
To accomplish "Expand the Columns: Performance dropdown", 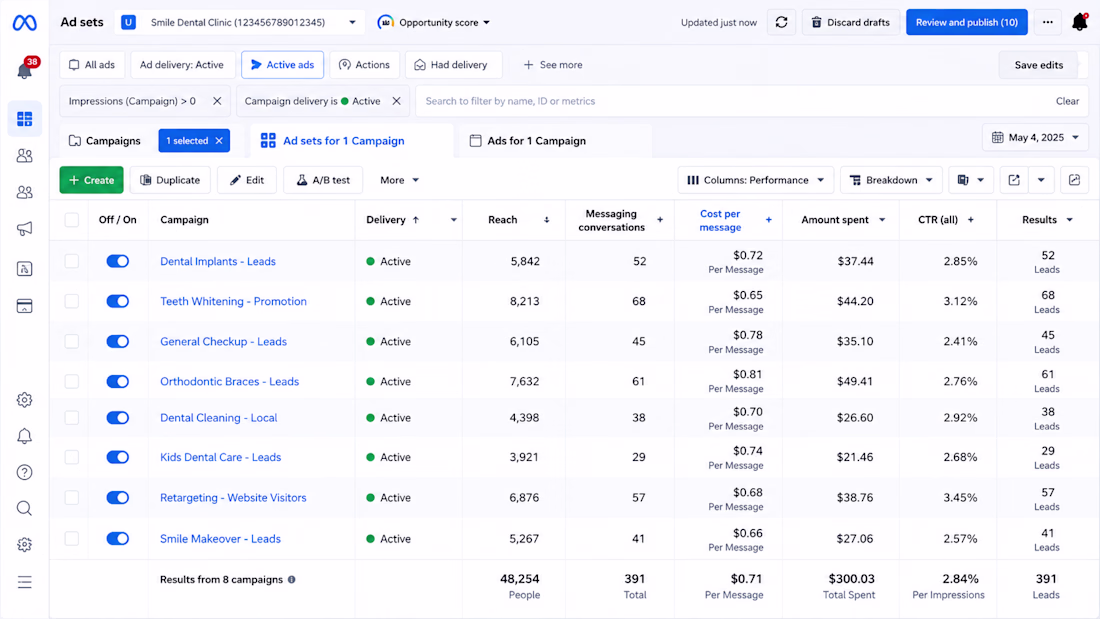I will click(756, 180).
